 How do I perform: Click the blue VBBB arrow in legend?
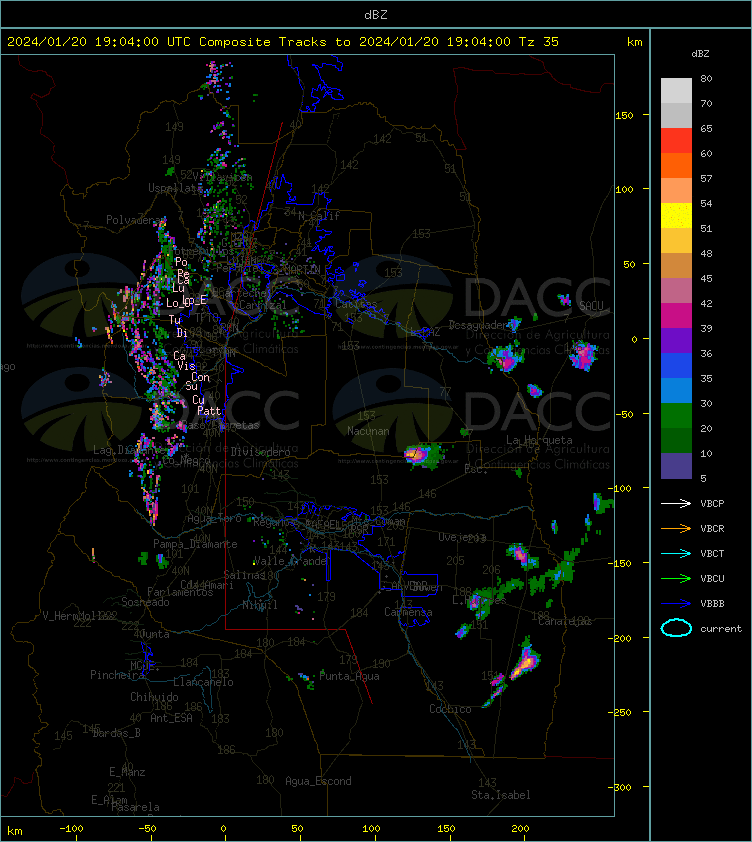click(676, 604)
